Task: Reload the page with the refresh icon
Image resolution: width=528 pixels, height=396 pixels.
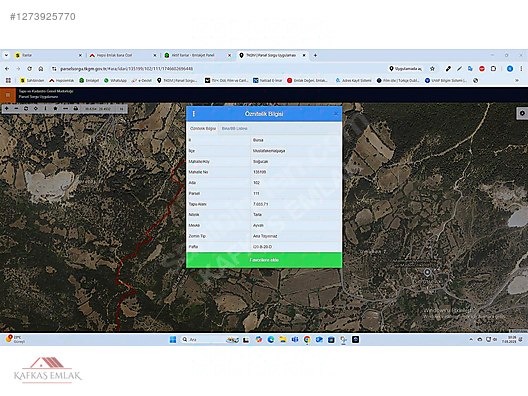Action: pyautogui.click(x=30, y=69)
